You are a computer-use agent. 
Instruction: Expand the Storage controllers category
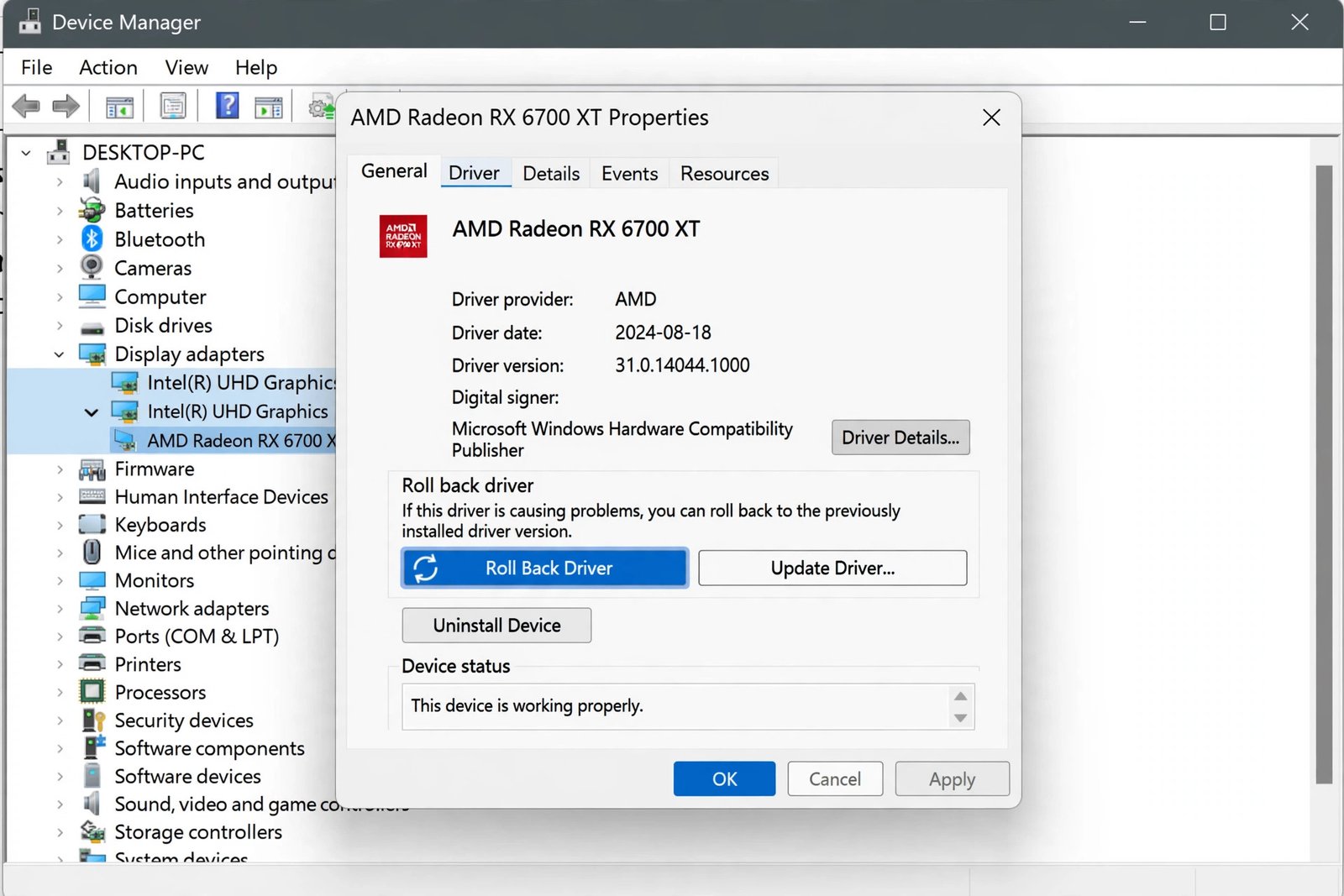60,833
